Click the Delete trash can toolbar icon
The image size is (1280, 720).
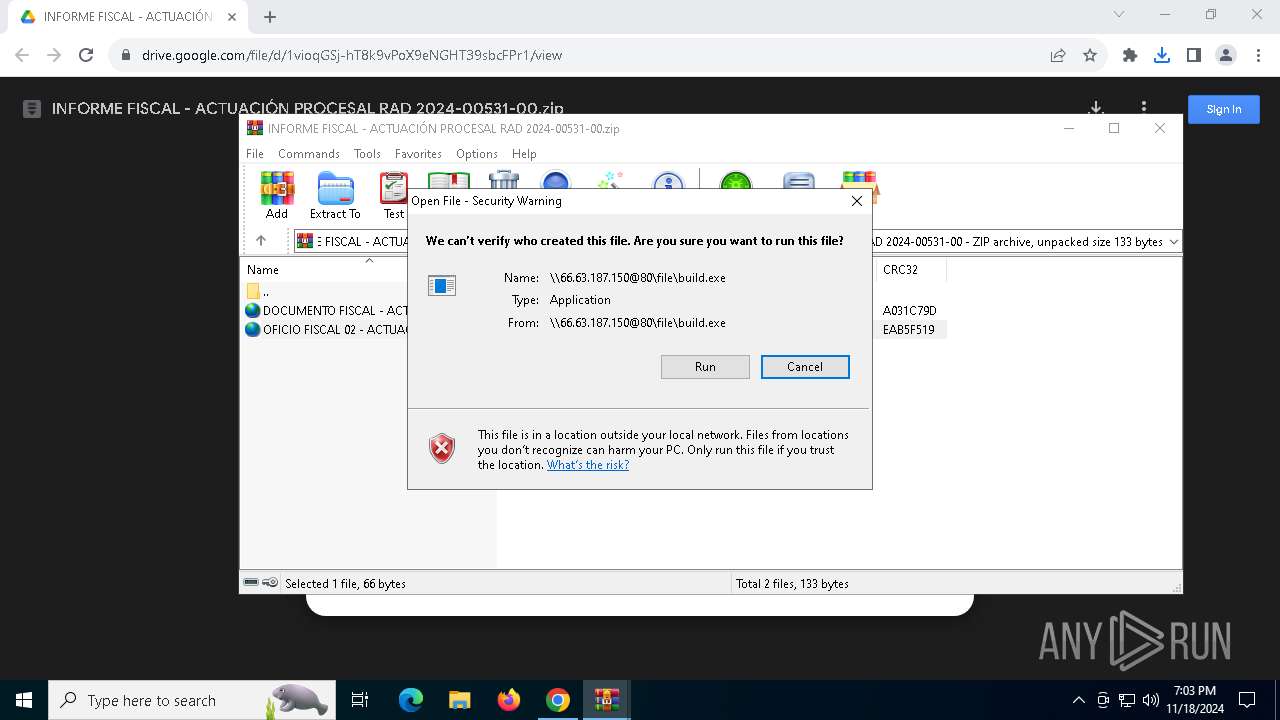[x=504, y=180]
